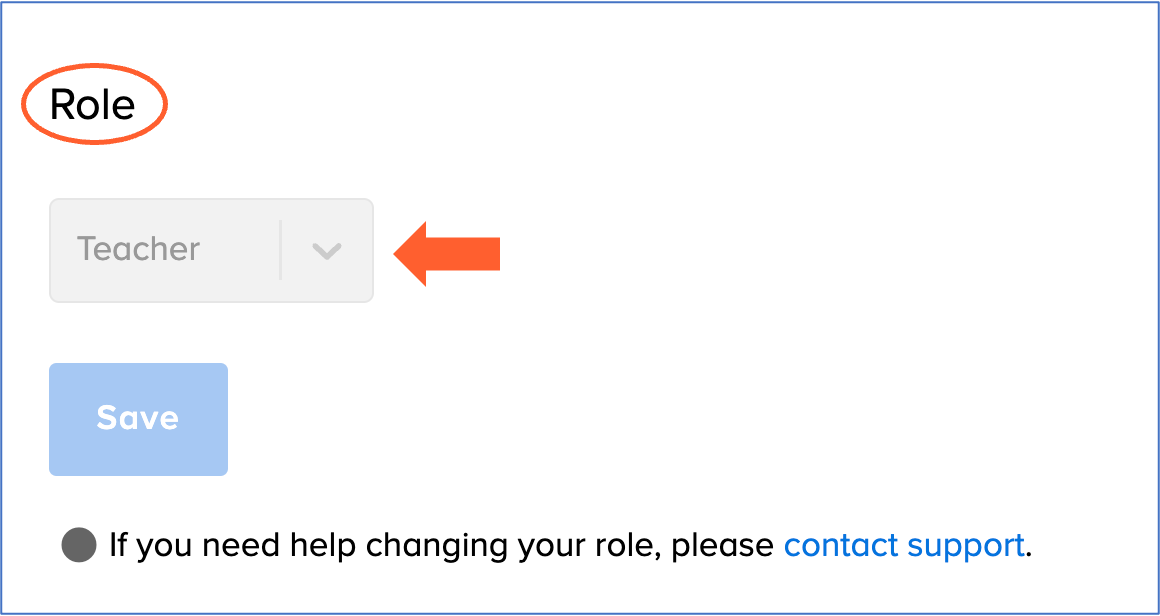Click the Save button
This screenshot has width=1160, height=616.
point(138,419)
